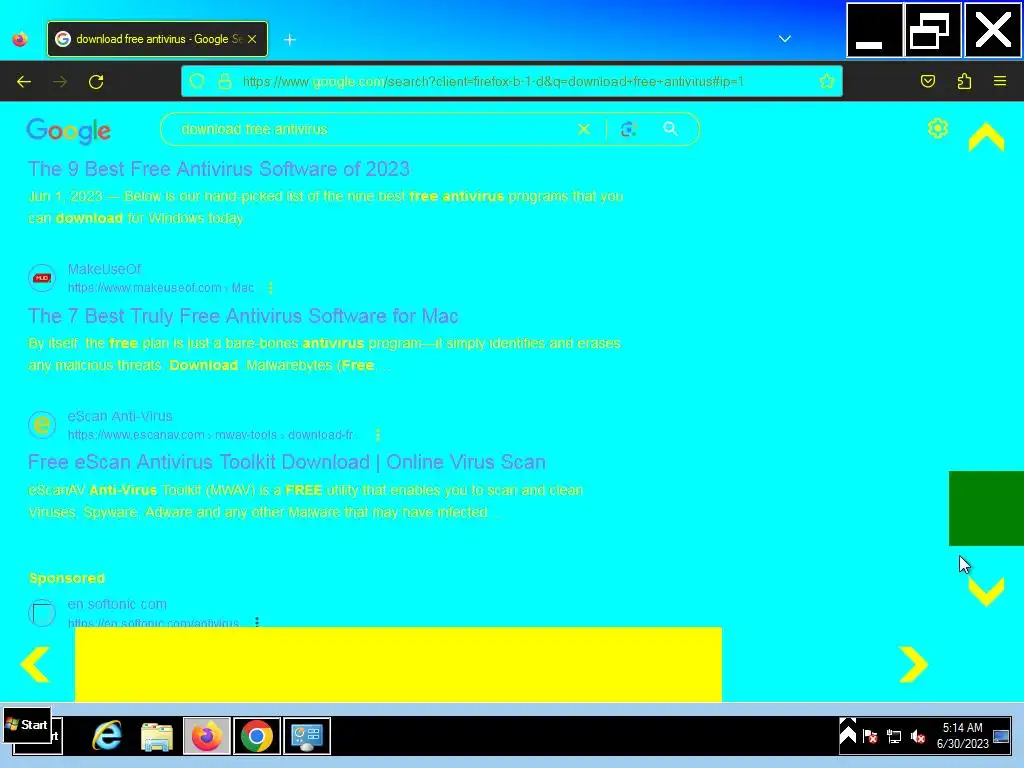Open The 7 Best Truly Free Antivirus link
Viewport: 1024px width, 768px height.
[x=243, y=316]
